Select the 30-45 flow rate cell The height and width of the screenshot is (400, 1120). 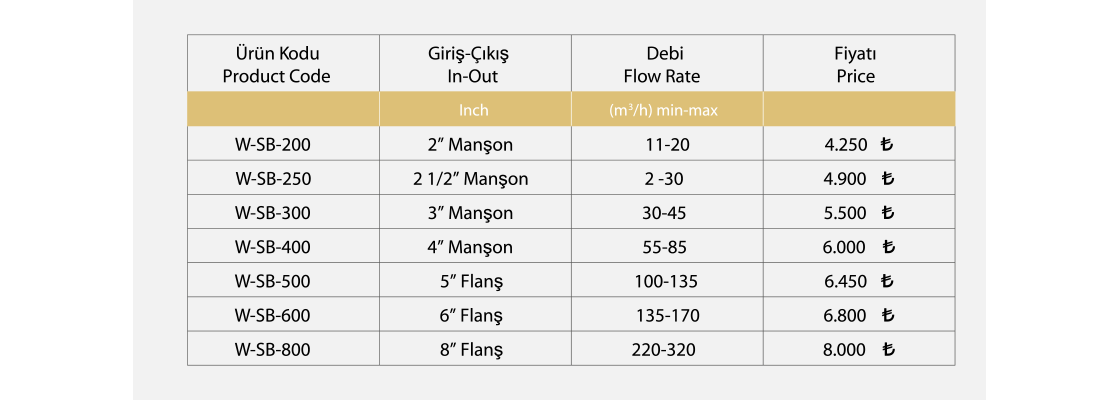(x=663, y=213)
